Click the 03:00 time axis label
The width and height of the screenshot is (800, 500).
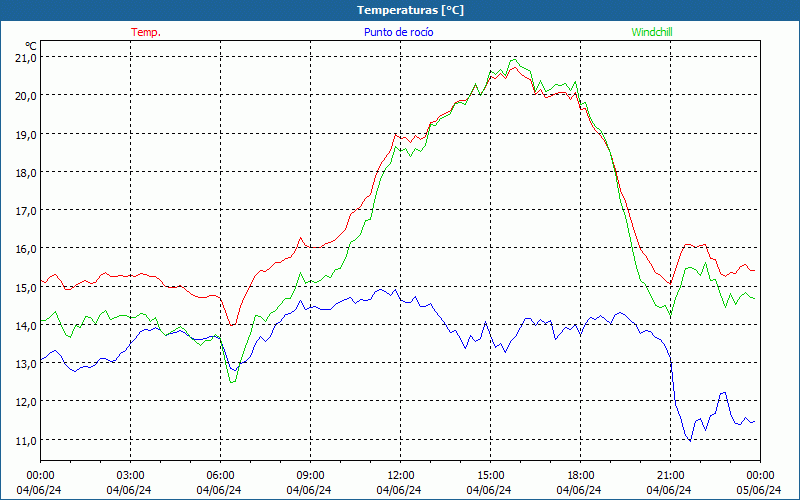pos(130,475)
